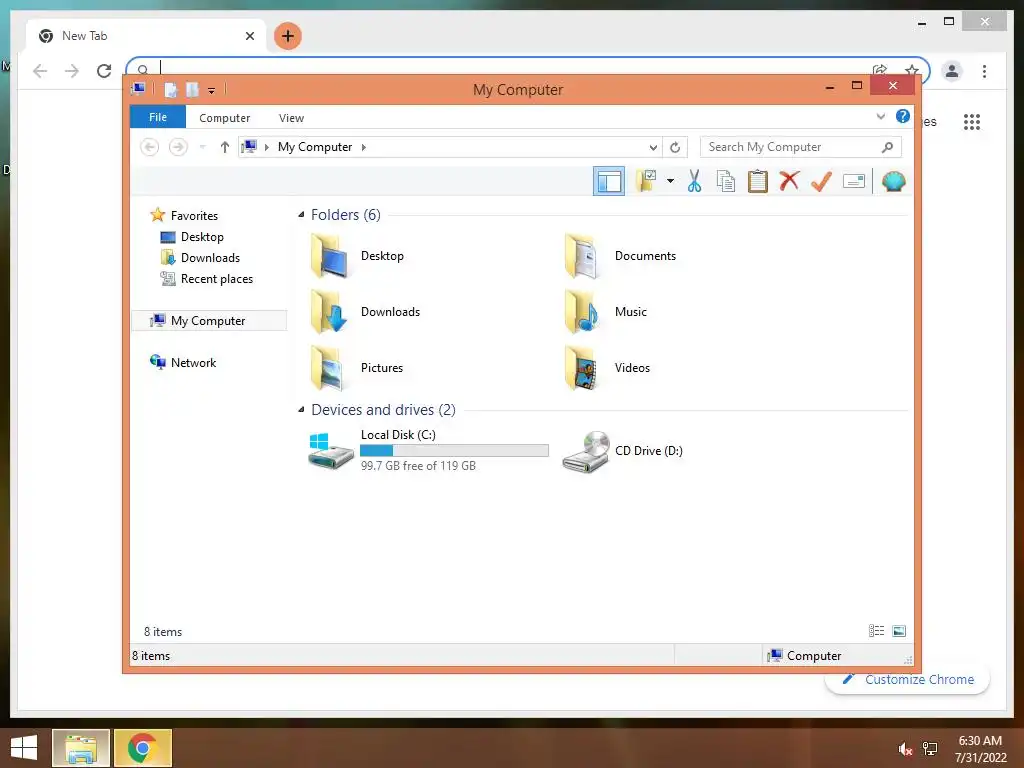This screenshot has height=768, width=1024.
Task: Click the search magnifier in Explorer
Action: (x=887, y=147)
